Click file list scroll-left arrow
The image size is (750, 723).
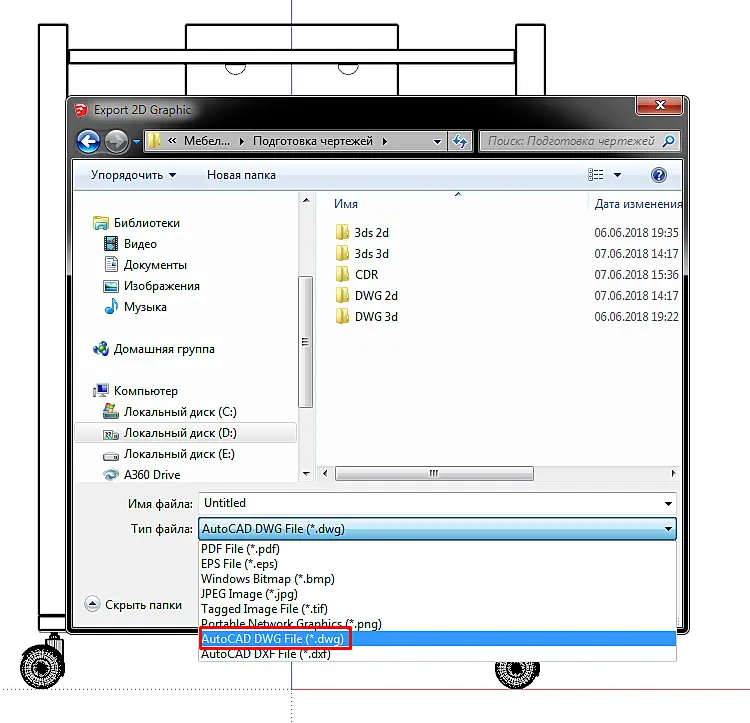click(x=325, y=473)
